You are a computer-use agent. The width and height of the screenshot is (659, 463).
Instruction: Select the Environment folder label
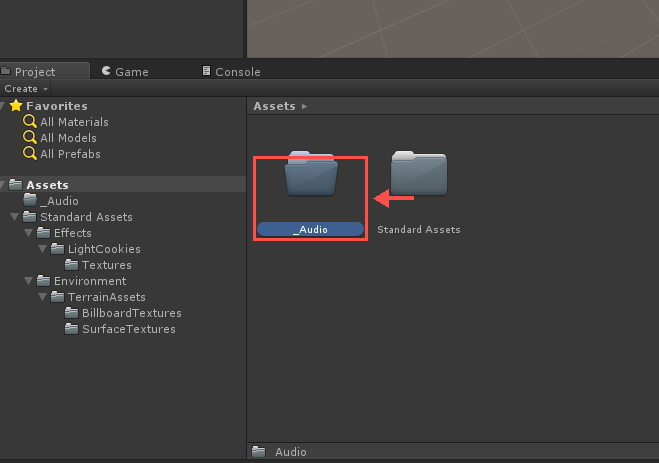[x=90, y=281]
